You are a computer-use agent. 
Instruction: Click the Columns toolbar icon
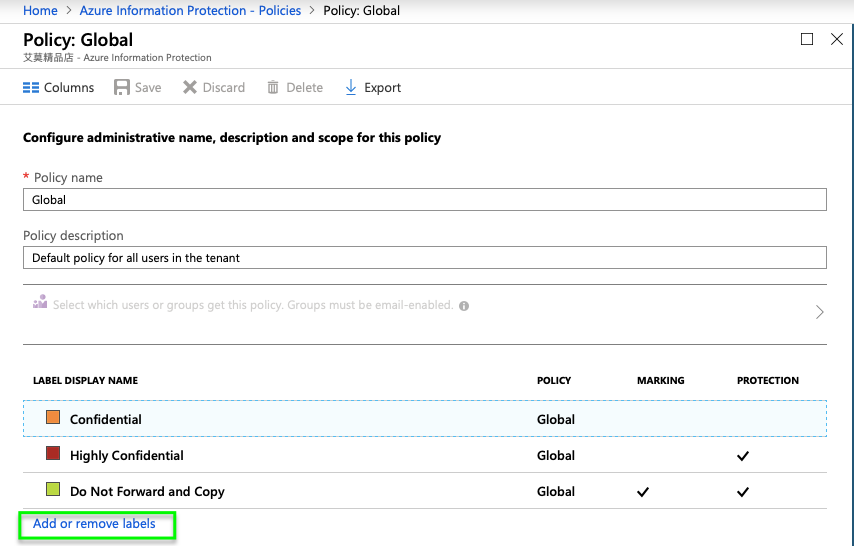(31, 88)
